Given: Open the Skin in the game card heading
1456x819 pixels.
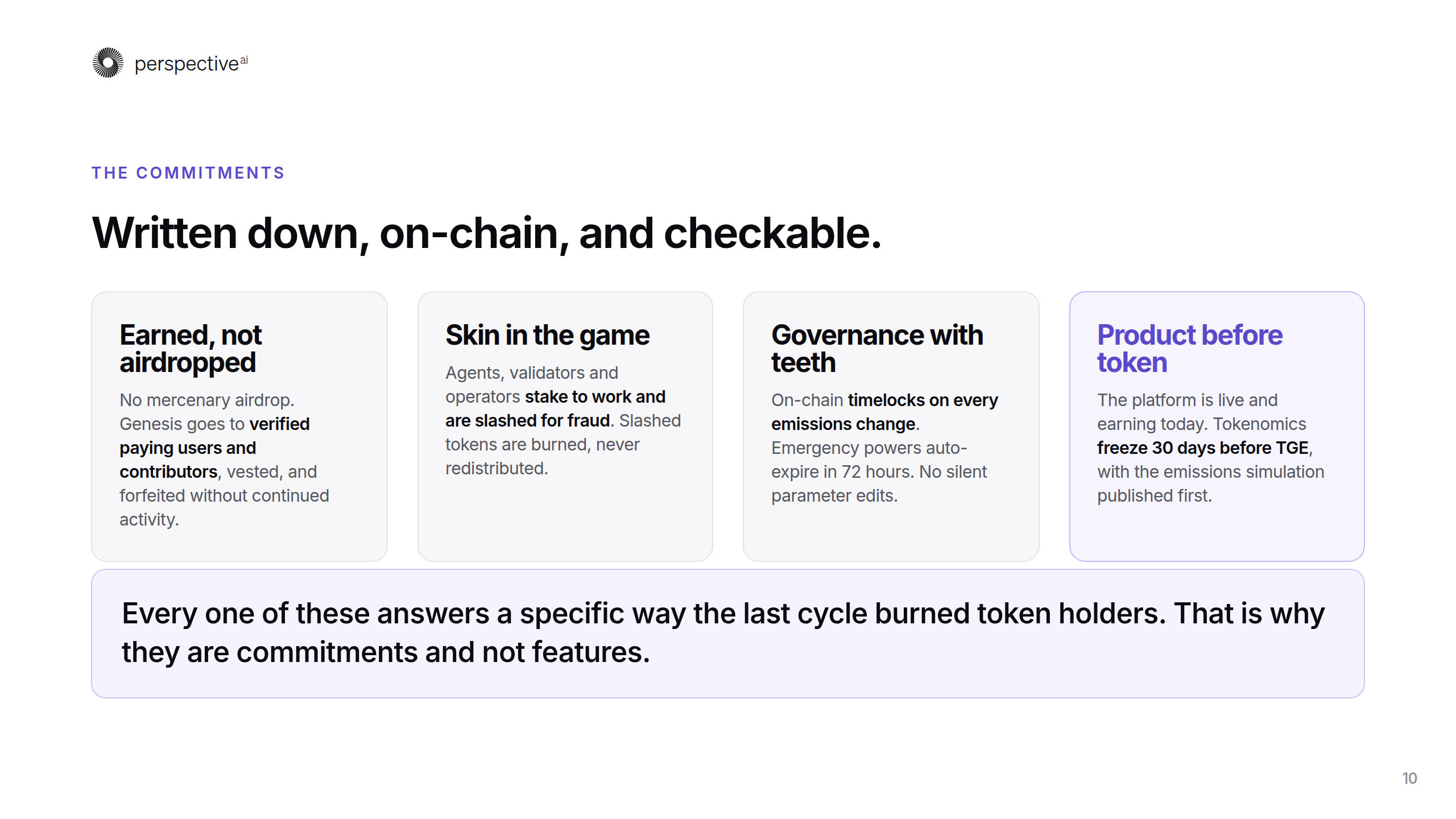Looking at the screenshot, I should click(547, 335).
